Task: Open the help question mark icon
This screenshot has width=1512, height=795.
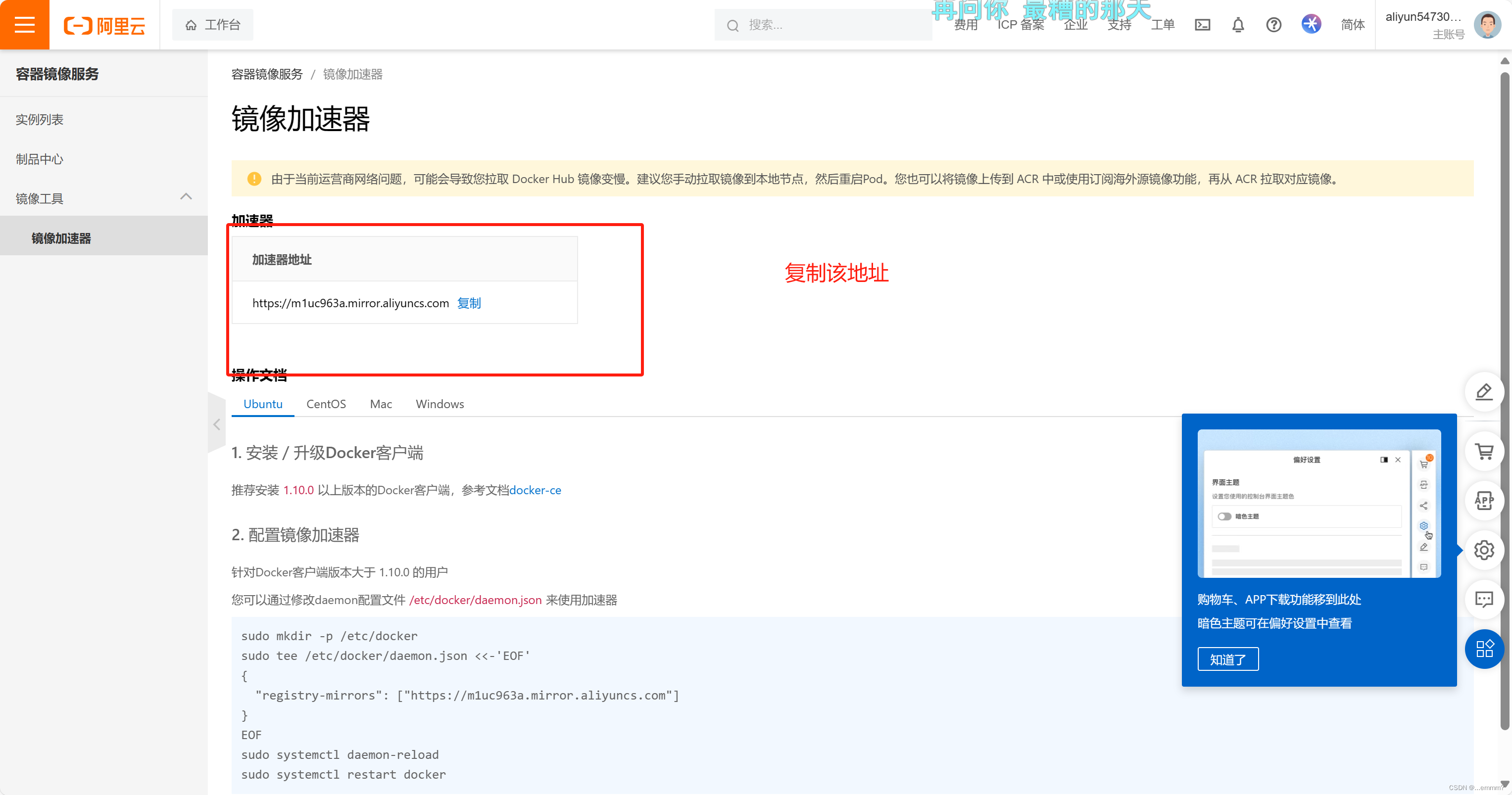Action: (x=1274, y=25)
